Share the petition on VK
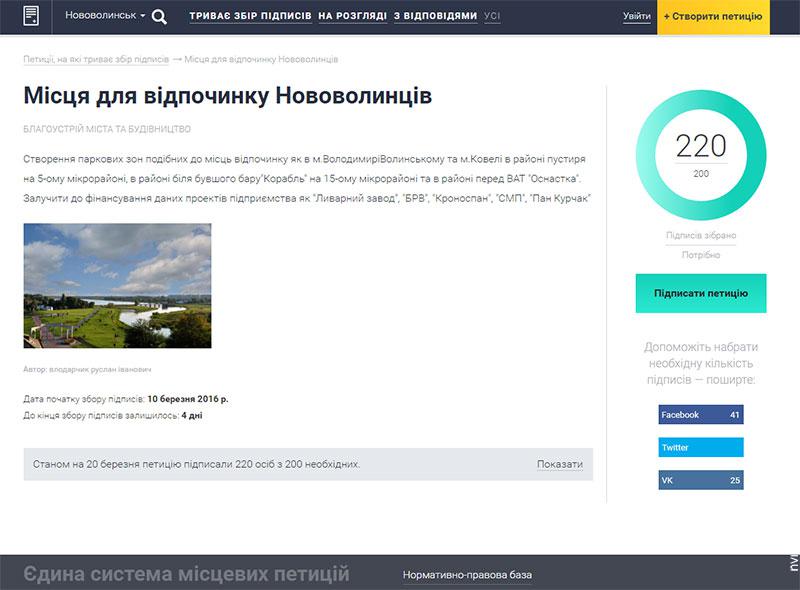Screen dimensions: 800x590 click(700, 480)
